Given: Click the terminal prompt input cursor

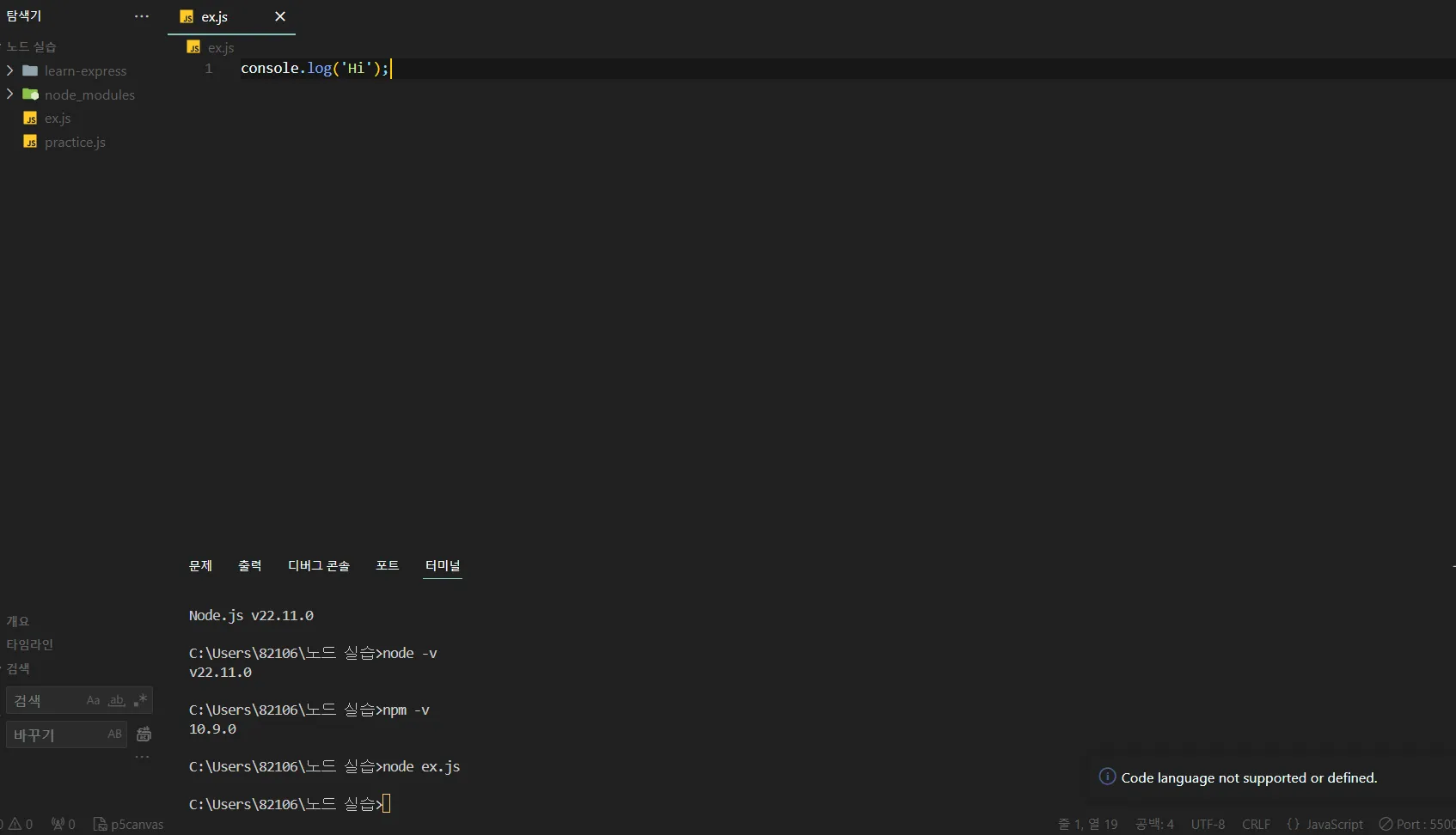Looking at the screenshot, I should (387, 804).
